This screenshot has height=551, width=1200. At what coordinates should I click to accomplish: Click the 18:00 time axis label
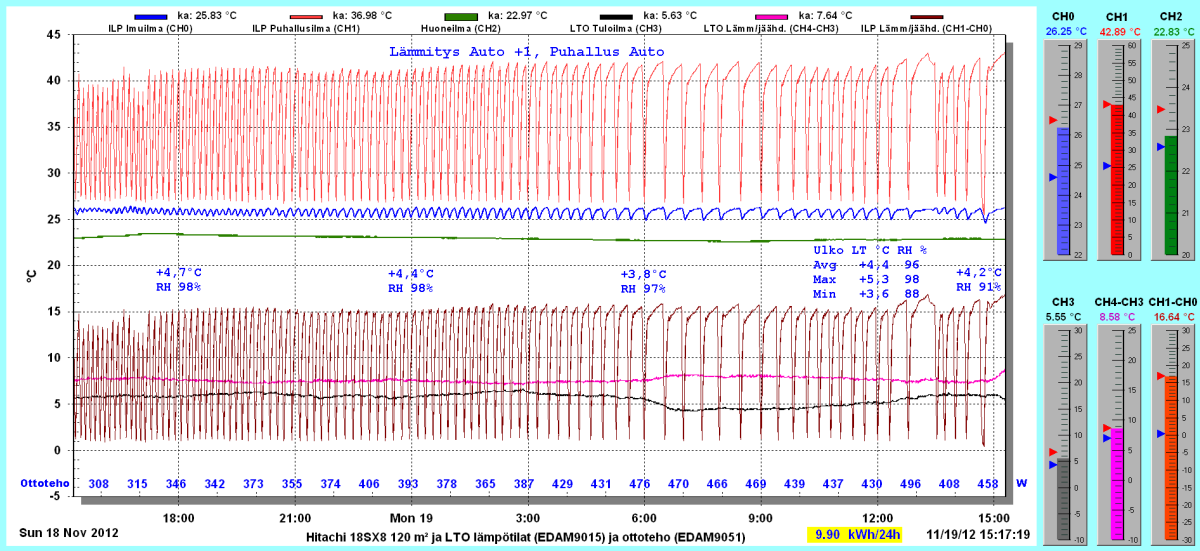point(178,518)
